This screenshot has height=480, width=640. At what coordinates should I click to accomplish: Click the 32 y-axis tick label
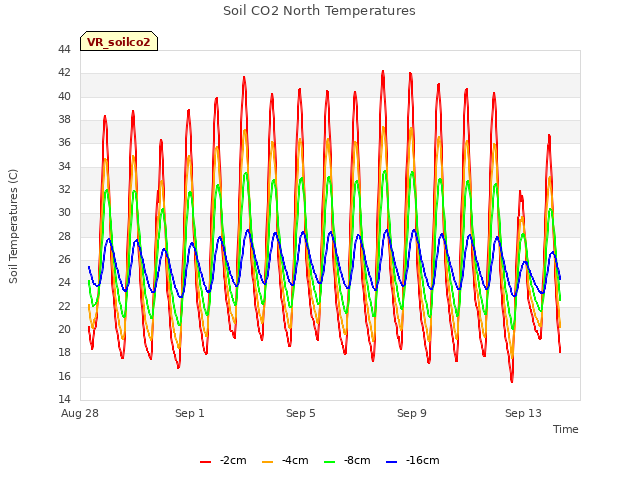[x=64, y=189]
